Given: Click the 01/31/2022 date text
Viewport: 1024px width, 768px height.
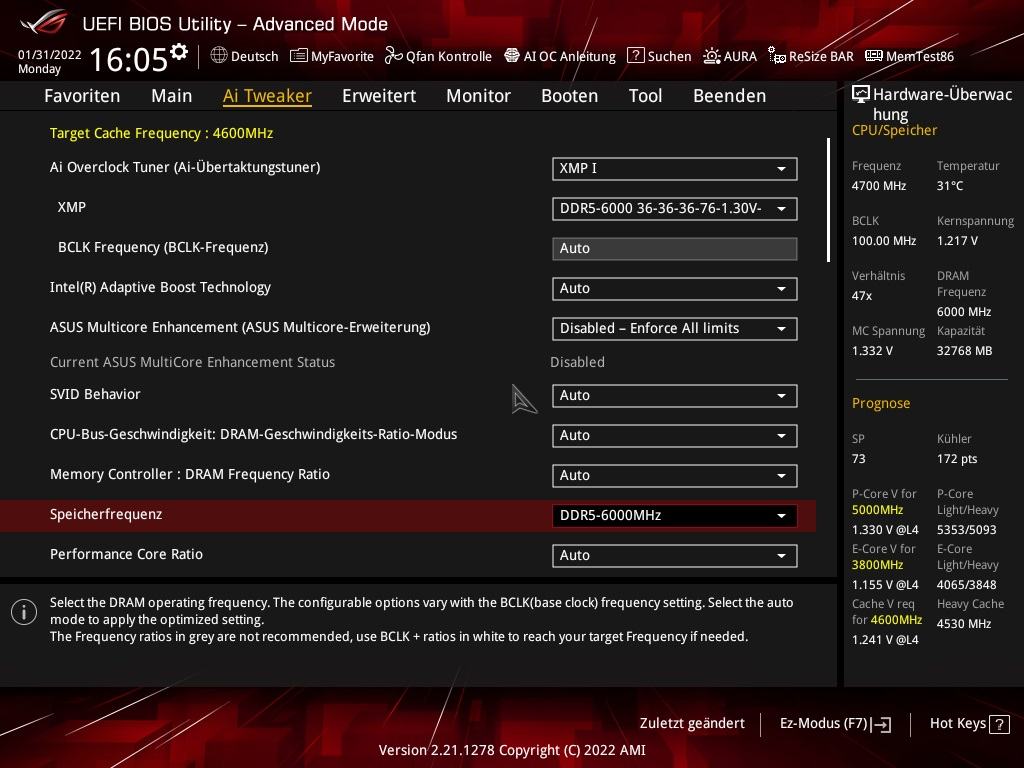Looking at the screenshot, I should [x=50, y=55].
